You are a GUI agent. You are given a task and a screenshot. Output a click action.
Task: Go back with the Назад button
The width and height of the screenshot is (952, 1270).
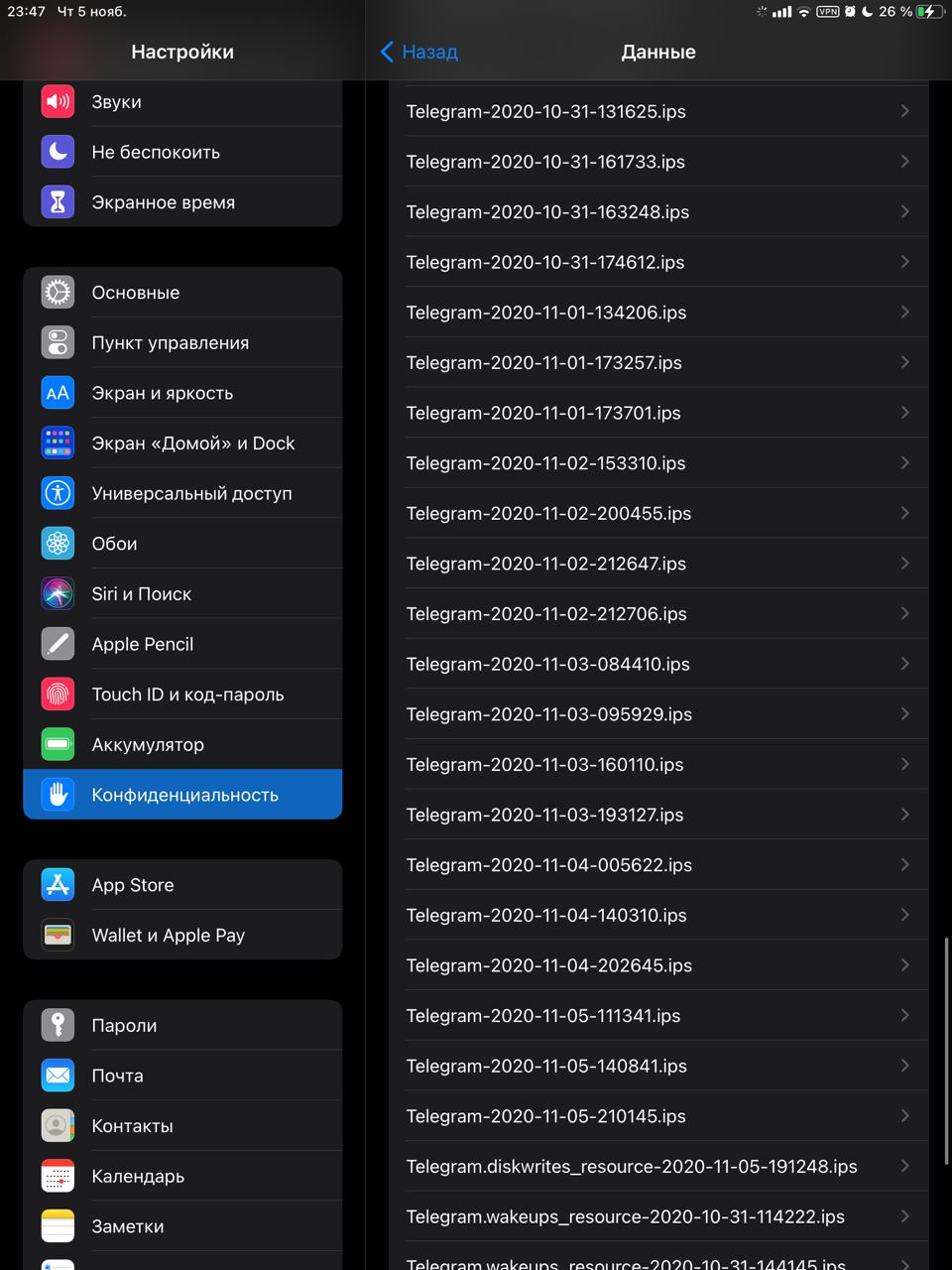coord(419,52)
